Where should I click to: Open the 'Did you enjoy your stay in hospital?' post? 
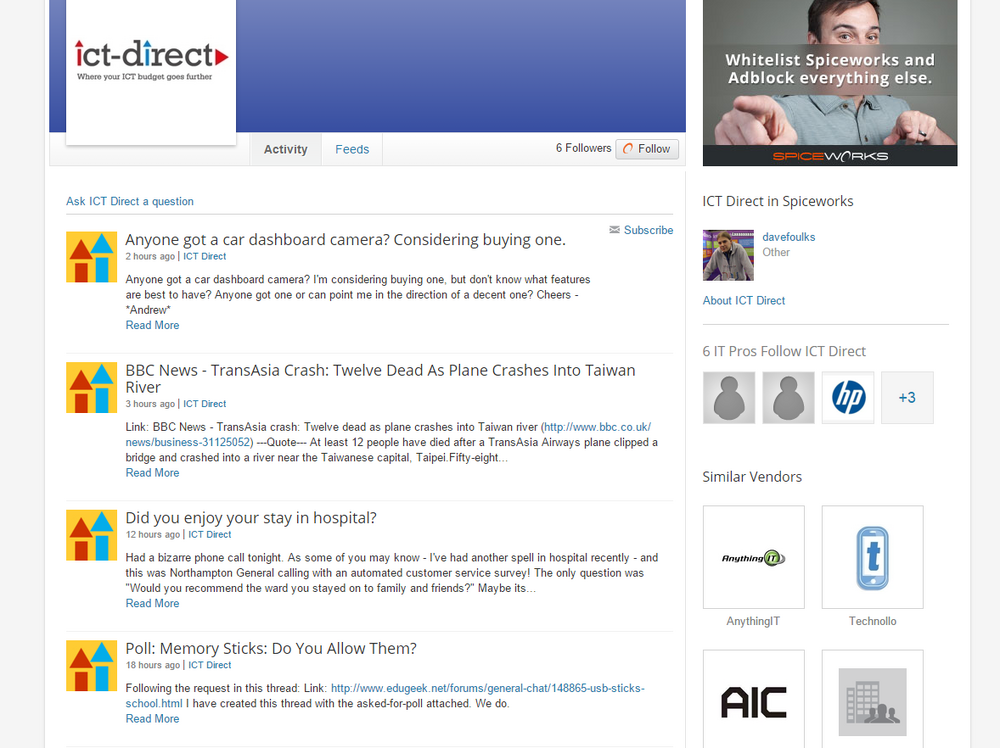251,518
